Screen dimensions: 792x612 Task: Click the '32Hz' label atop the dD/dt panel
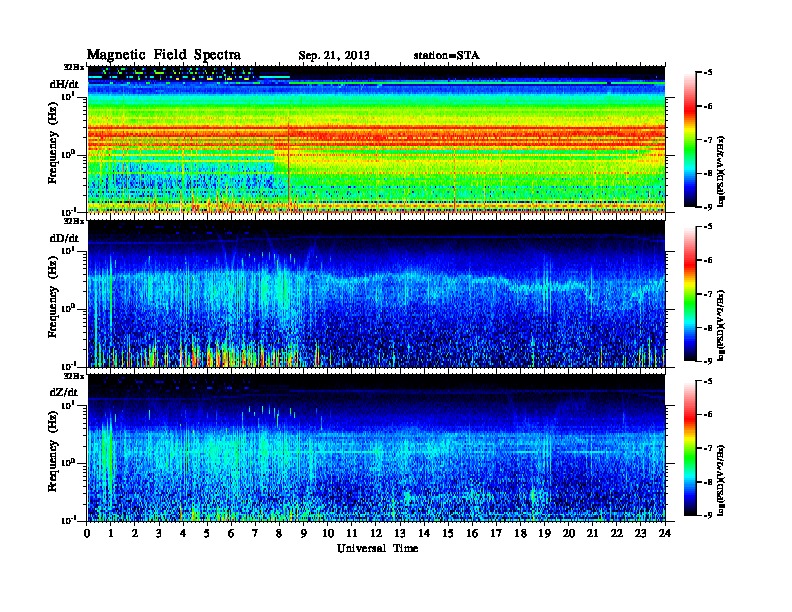[x=74, y=221]
